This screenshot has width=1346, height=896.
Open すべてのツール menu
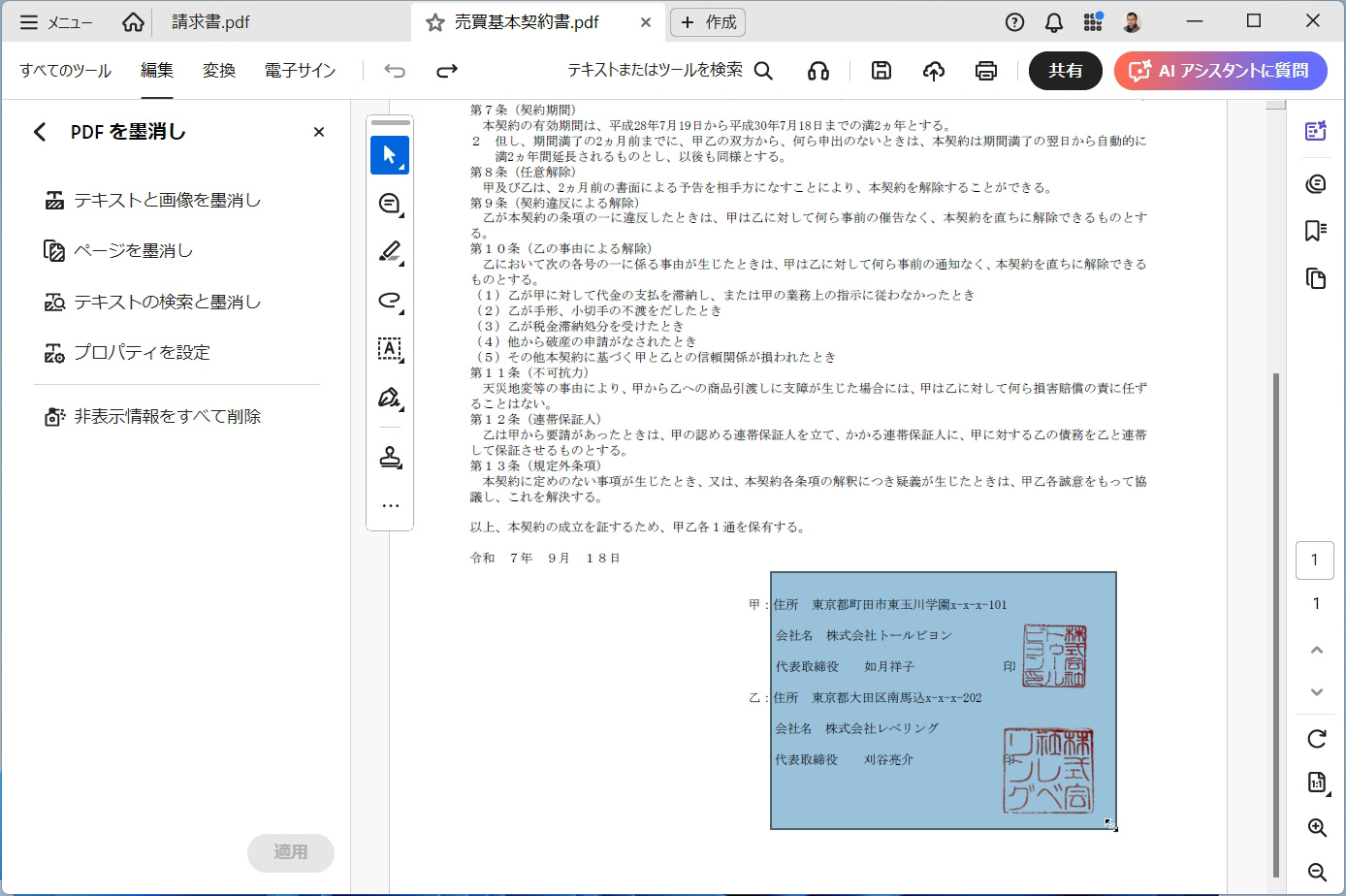click(x=65, y=70)
